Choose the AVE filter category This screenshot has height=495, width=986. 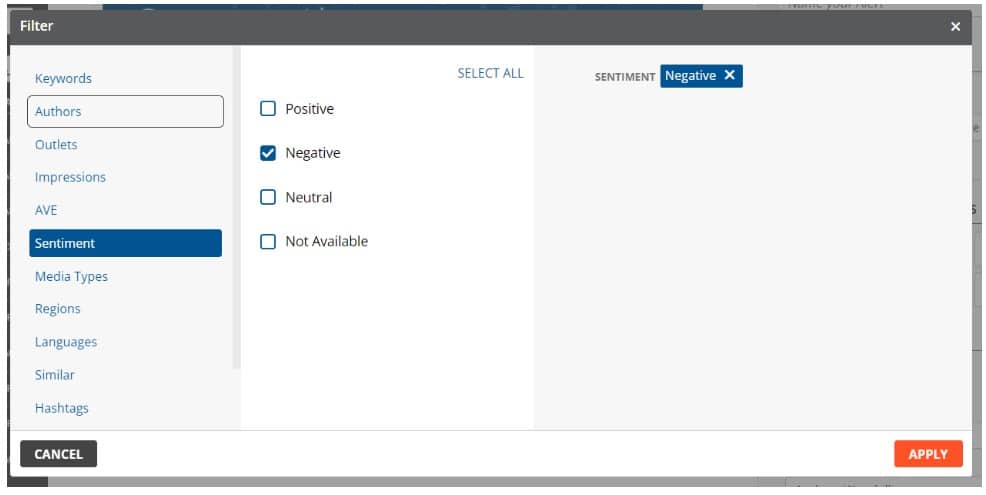pyautogui.click(x=46, y=211)
